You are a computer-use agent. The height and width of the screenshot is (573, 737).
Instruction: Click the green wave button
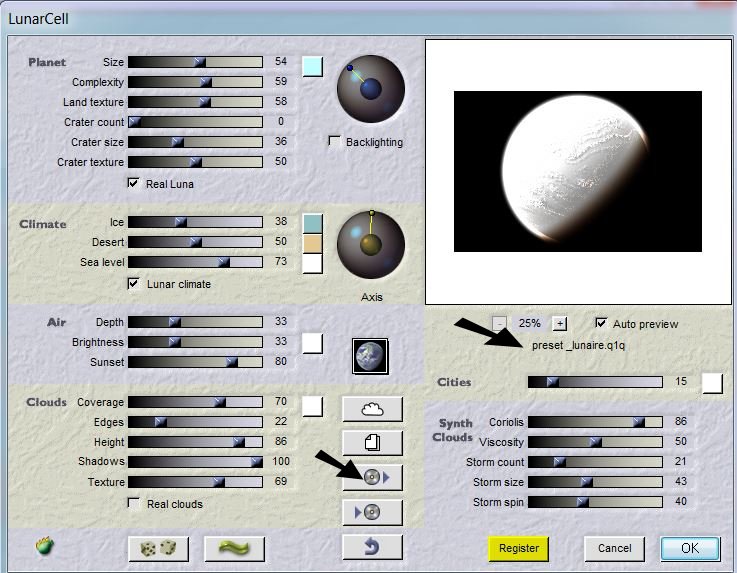click(x=235, y=549)
